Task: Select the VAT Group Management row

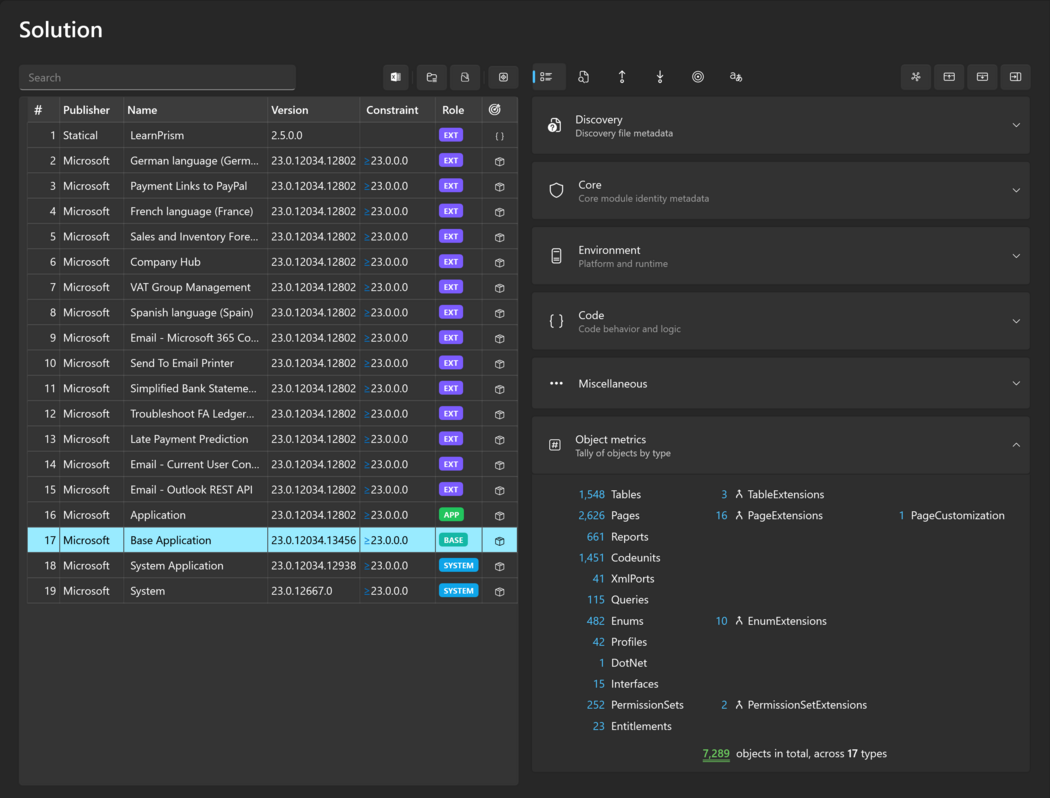Action: (272, 287)
